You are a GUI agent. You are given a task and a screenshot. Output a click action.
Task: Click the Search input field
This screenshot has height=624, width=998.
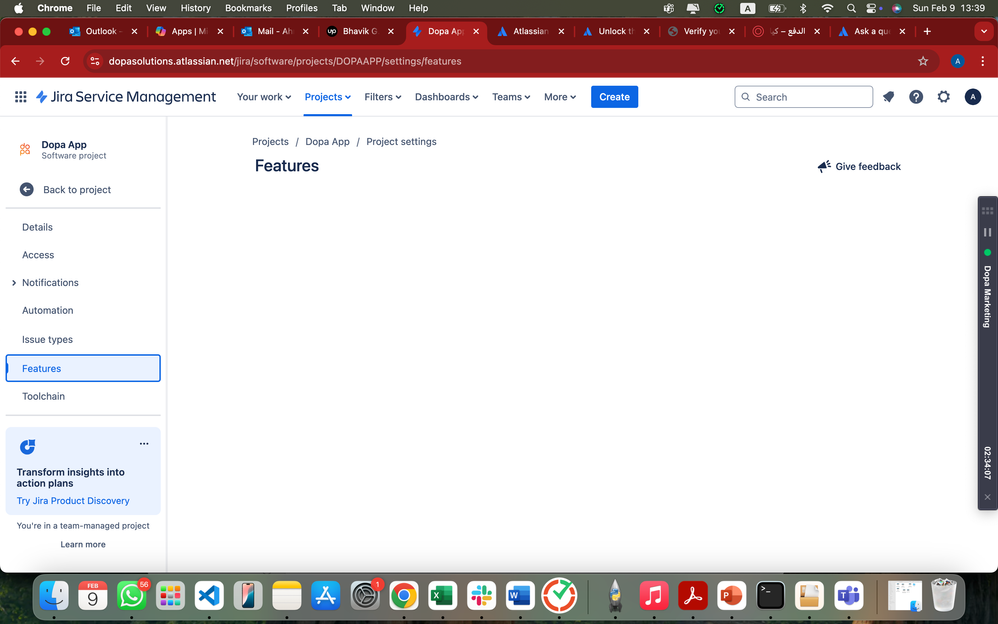[x=803, y=96]
